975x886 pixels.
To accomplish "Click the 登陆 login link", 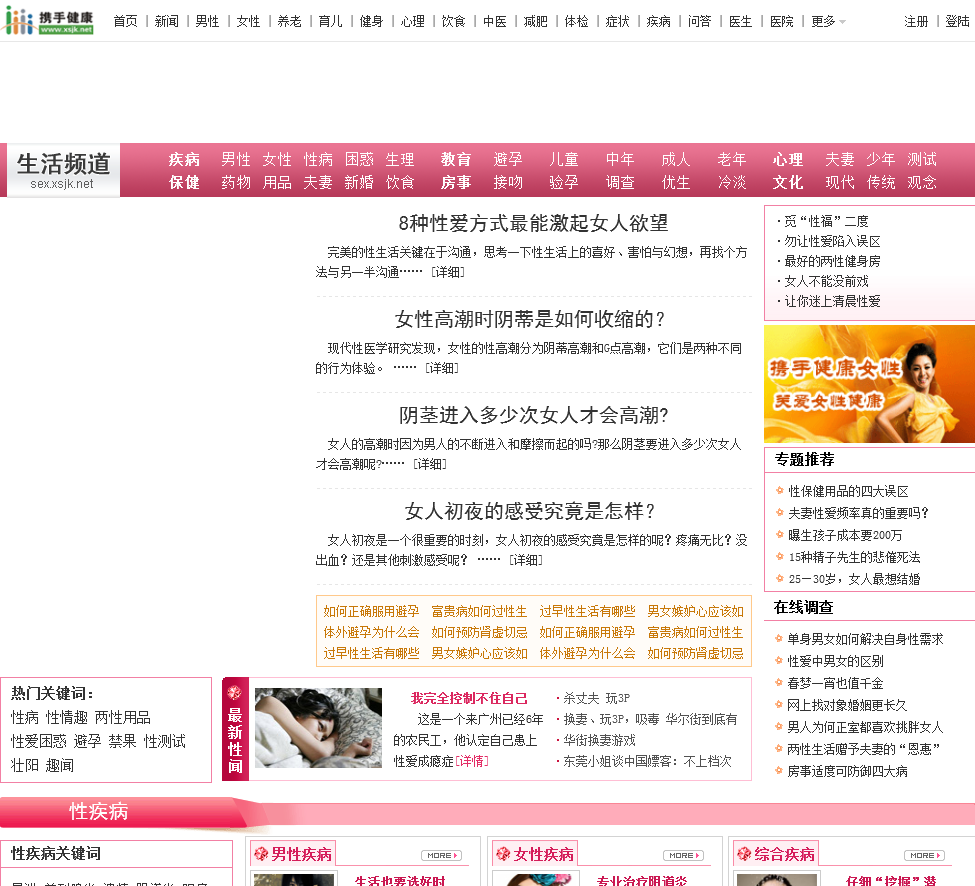I will pyautogui.click(x=957, y=22).
